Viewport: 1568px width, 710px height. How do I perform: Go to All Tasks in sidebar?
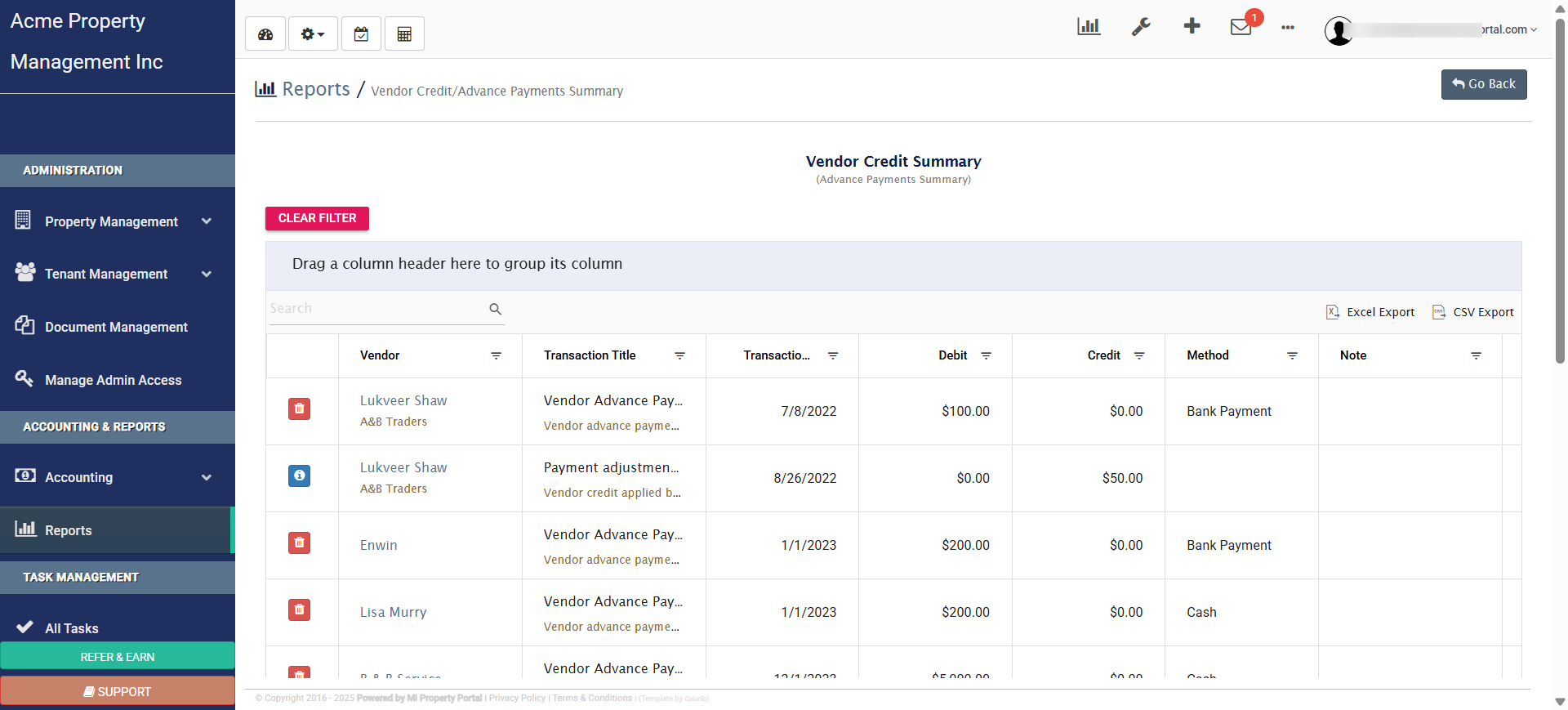[x=71, y=628]
